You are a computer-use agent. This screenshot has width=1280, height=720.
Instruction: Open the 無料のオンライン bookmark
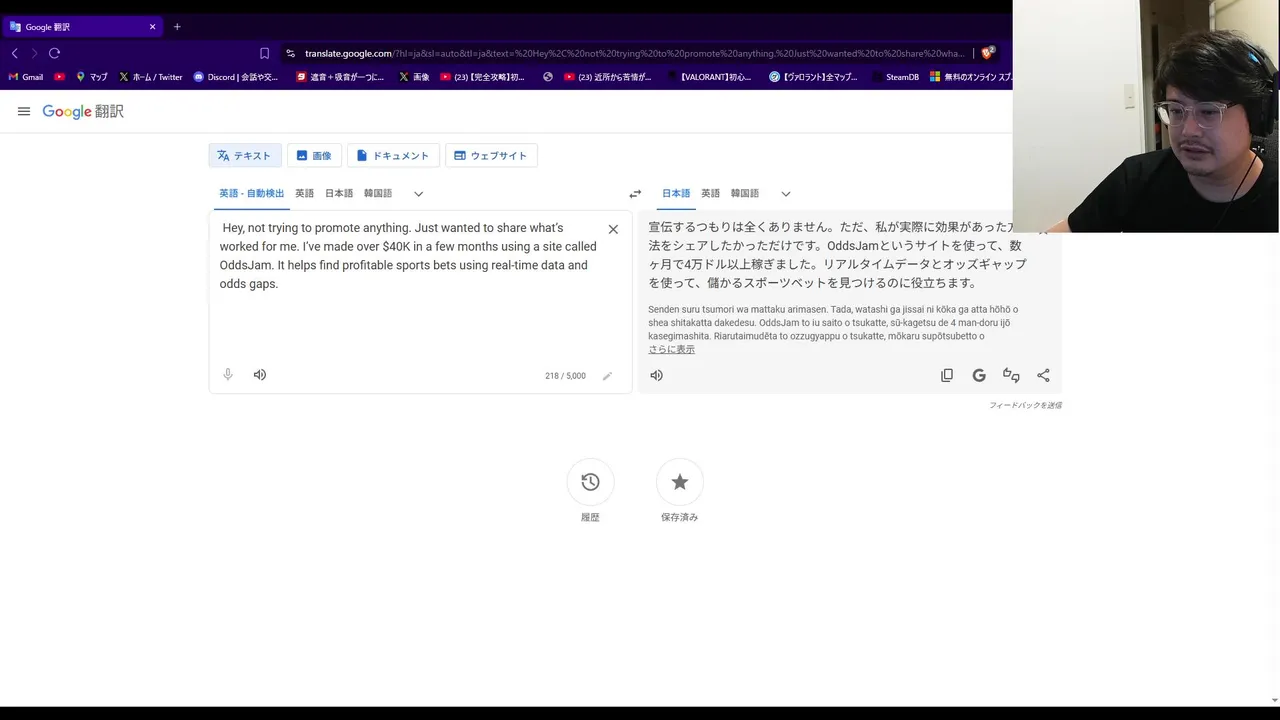pyautogui.click(x=970, y=77)
